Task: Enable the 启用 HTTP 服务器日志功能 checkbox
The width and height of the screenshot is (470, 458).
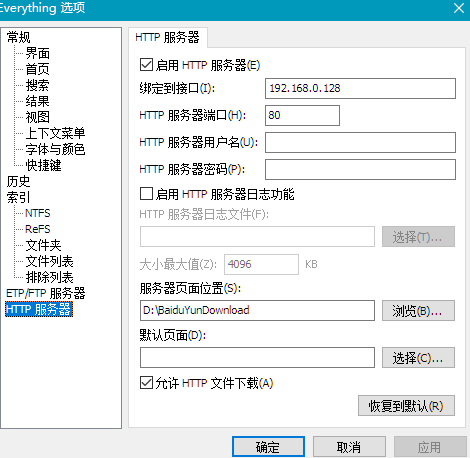Action: coord(146,194)
